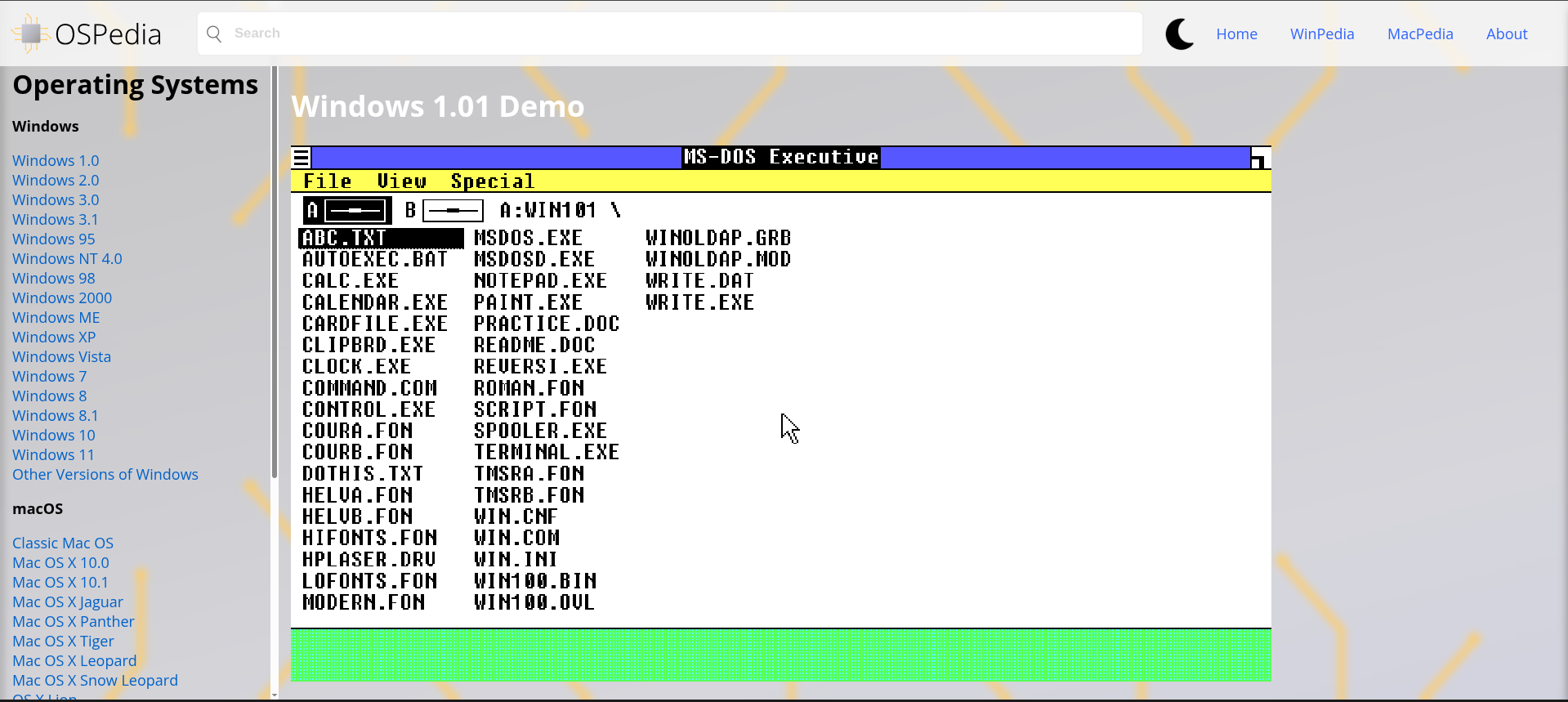Click CALC.EXE in the file list

click(x=350, y=281)
